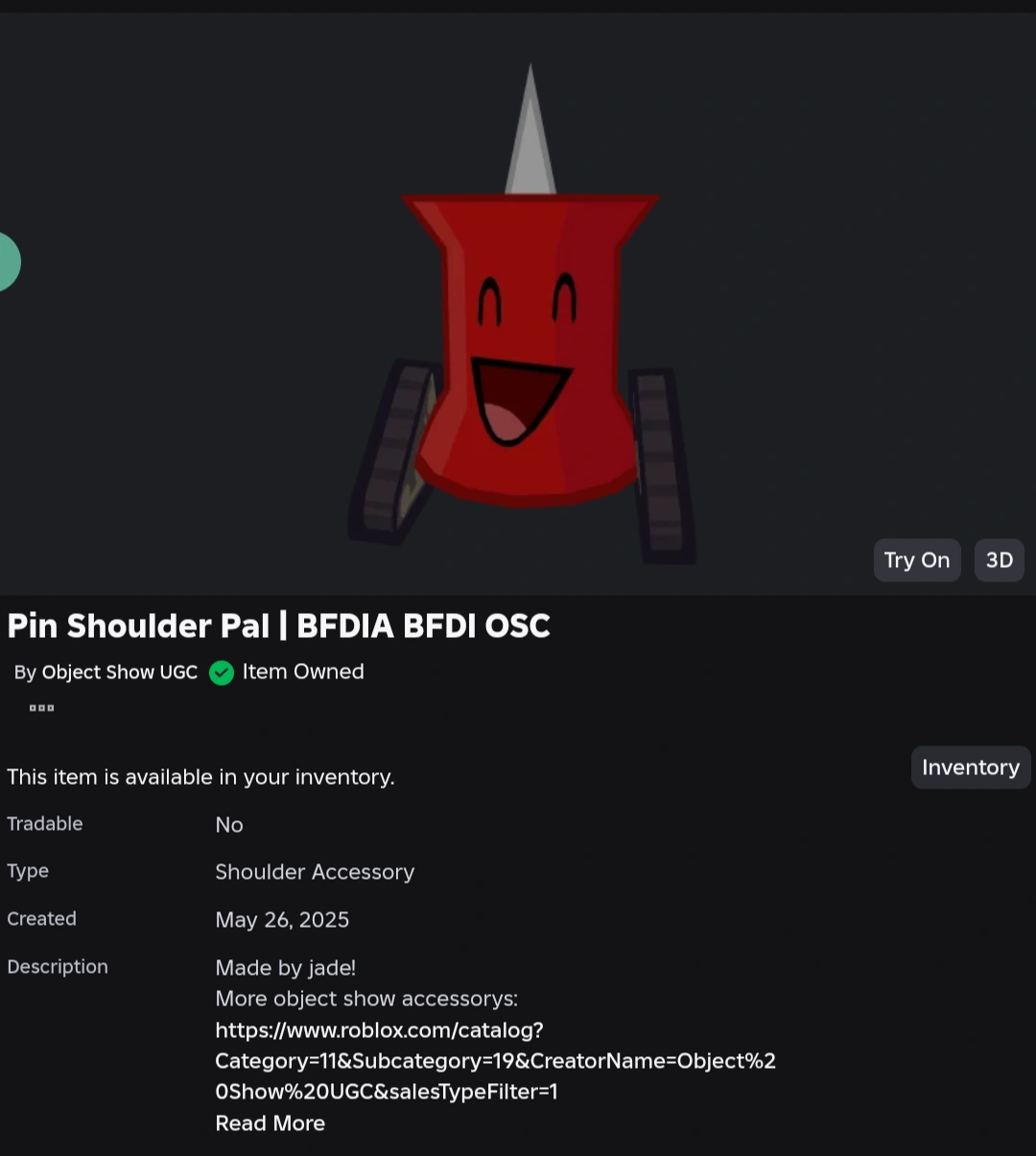The width and height of the screenshot is (1036, 1156).
Task: Open the three-dot more options menu
Action: 41,708
